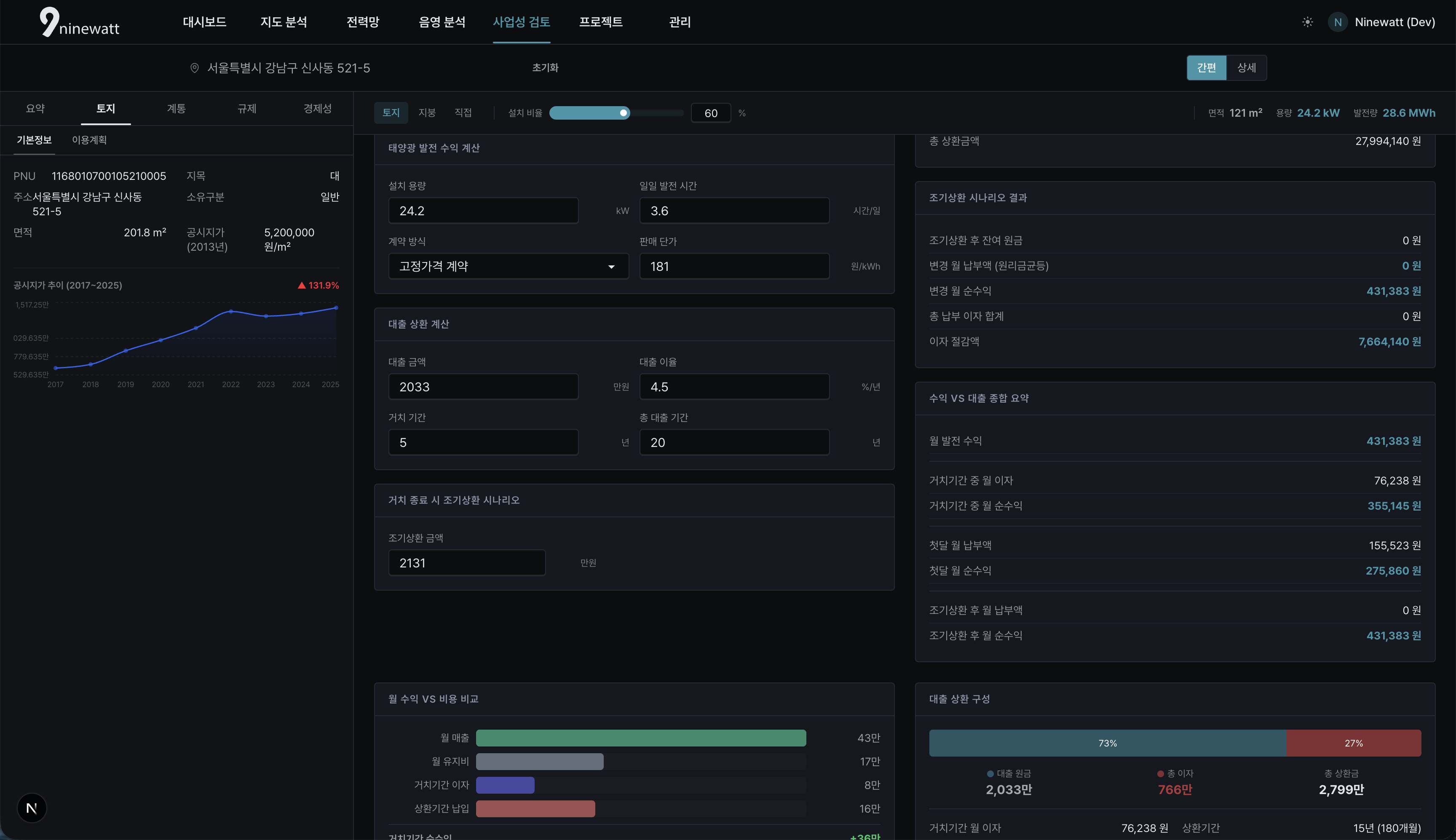This screenshot has height=840, width=1456.
Task: Switch to 상세 detailed mode
Action: (1246, 67)
